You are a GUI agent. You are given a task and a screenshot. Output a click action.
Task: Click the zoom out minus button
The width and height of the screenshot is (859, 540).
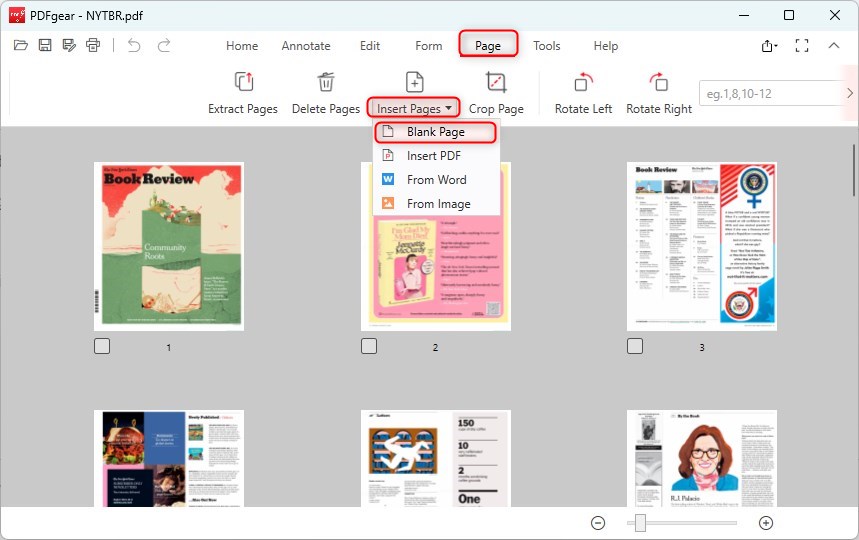[x=598, y=523]
